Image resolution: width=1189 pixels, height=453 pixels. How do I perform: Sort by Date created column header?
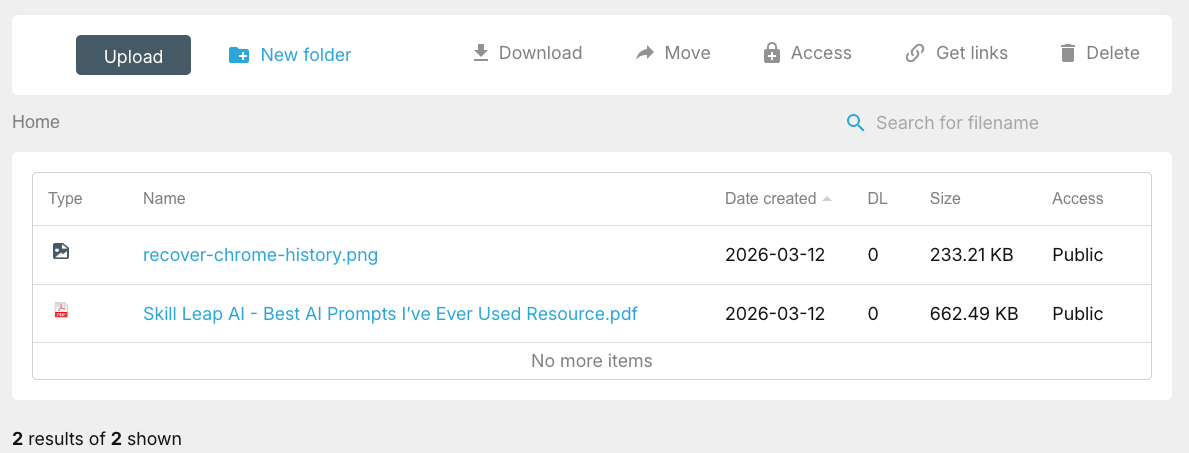point(770,199)
